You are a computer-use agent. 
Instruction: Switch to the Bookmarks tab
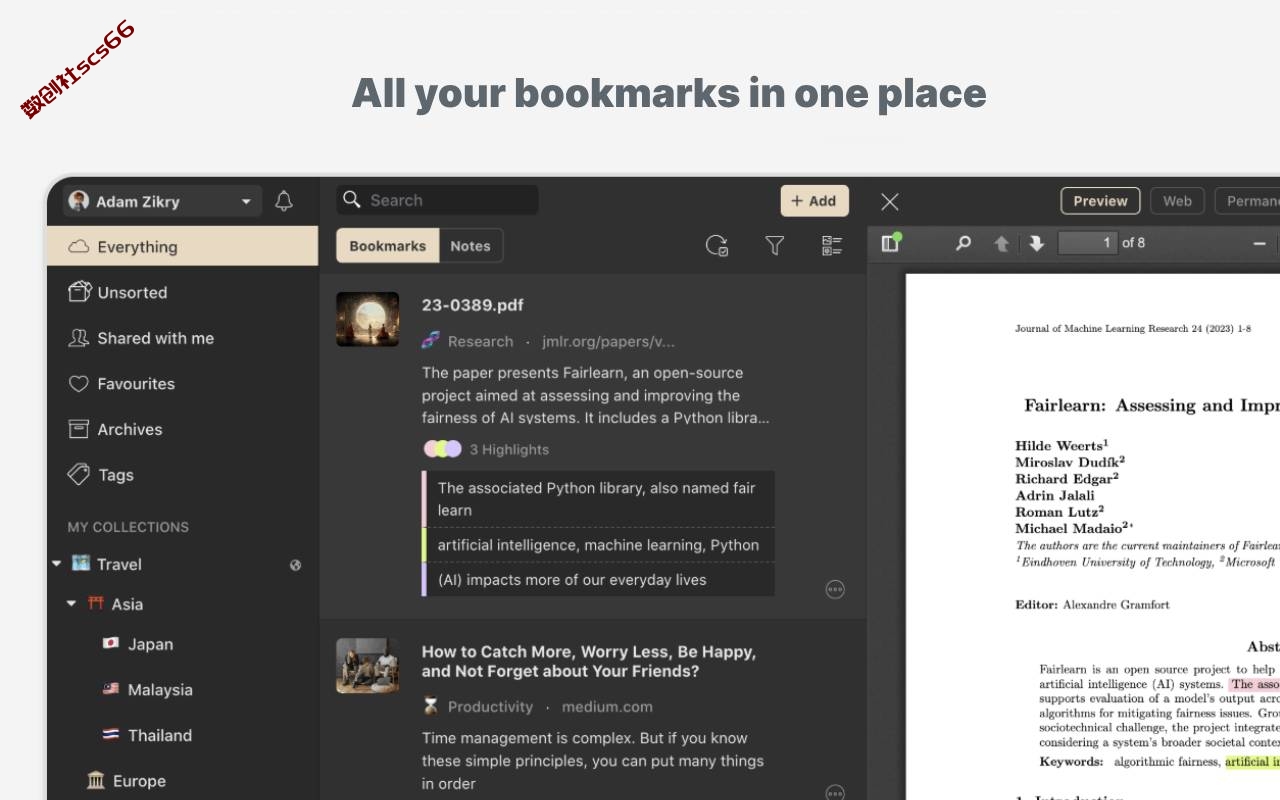coord(387,246)
